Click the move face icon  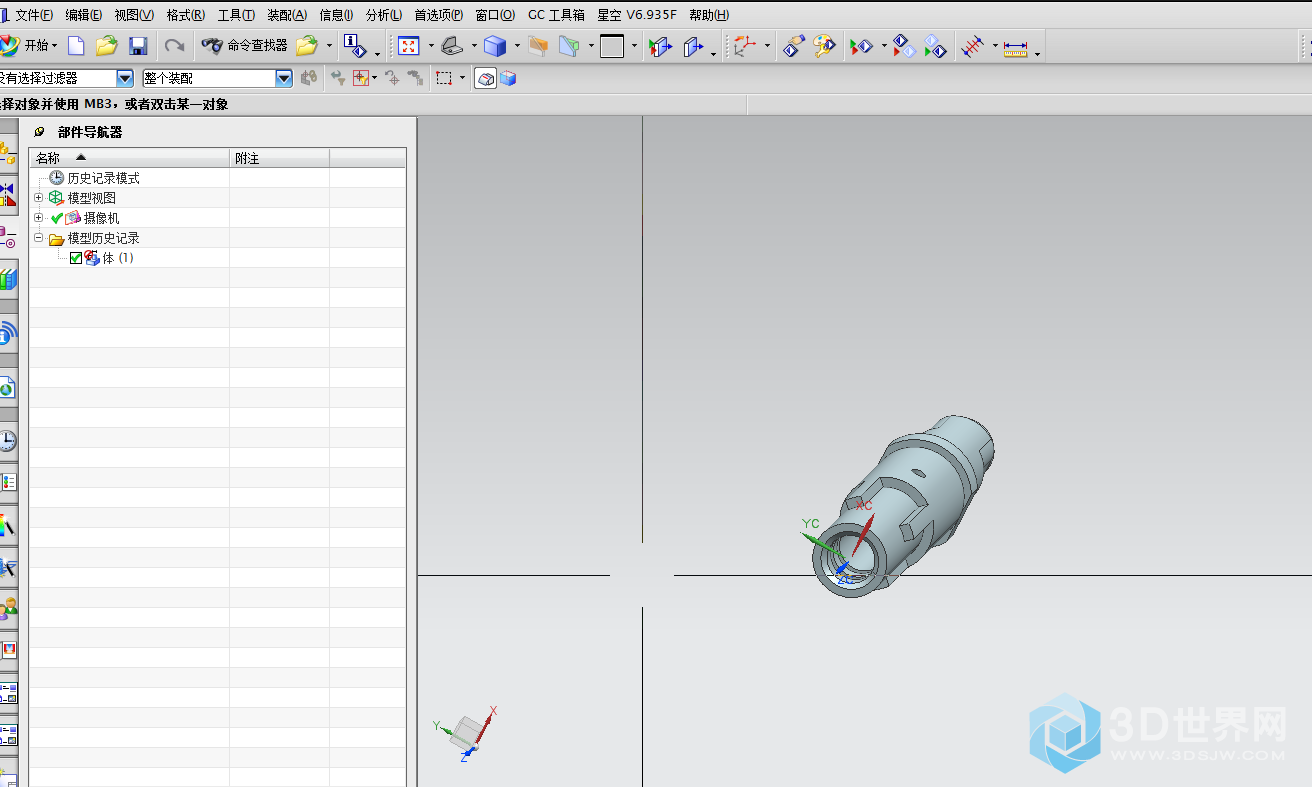coord(660,45)
